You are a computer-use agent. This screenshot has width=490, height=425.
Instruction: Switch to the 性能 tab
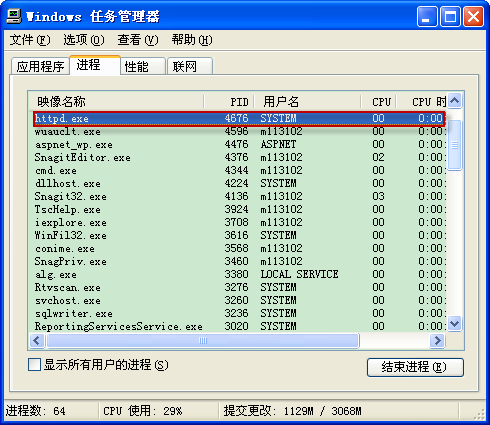pos(143,66)
